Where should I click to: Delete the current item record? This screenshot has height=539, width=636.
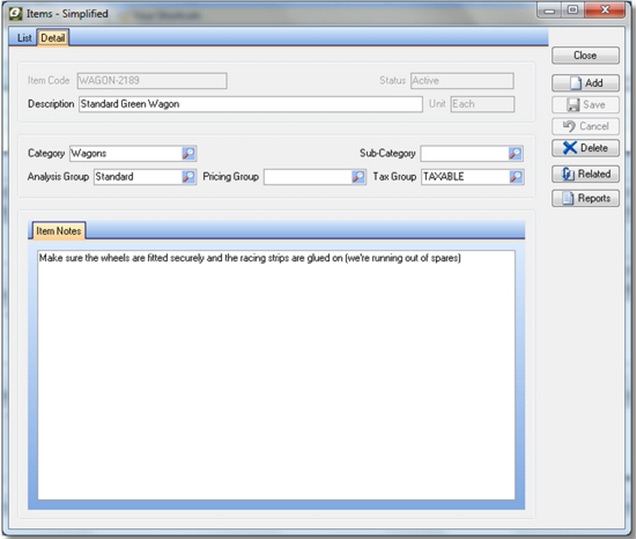585,148
